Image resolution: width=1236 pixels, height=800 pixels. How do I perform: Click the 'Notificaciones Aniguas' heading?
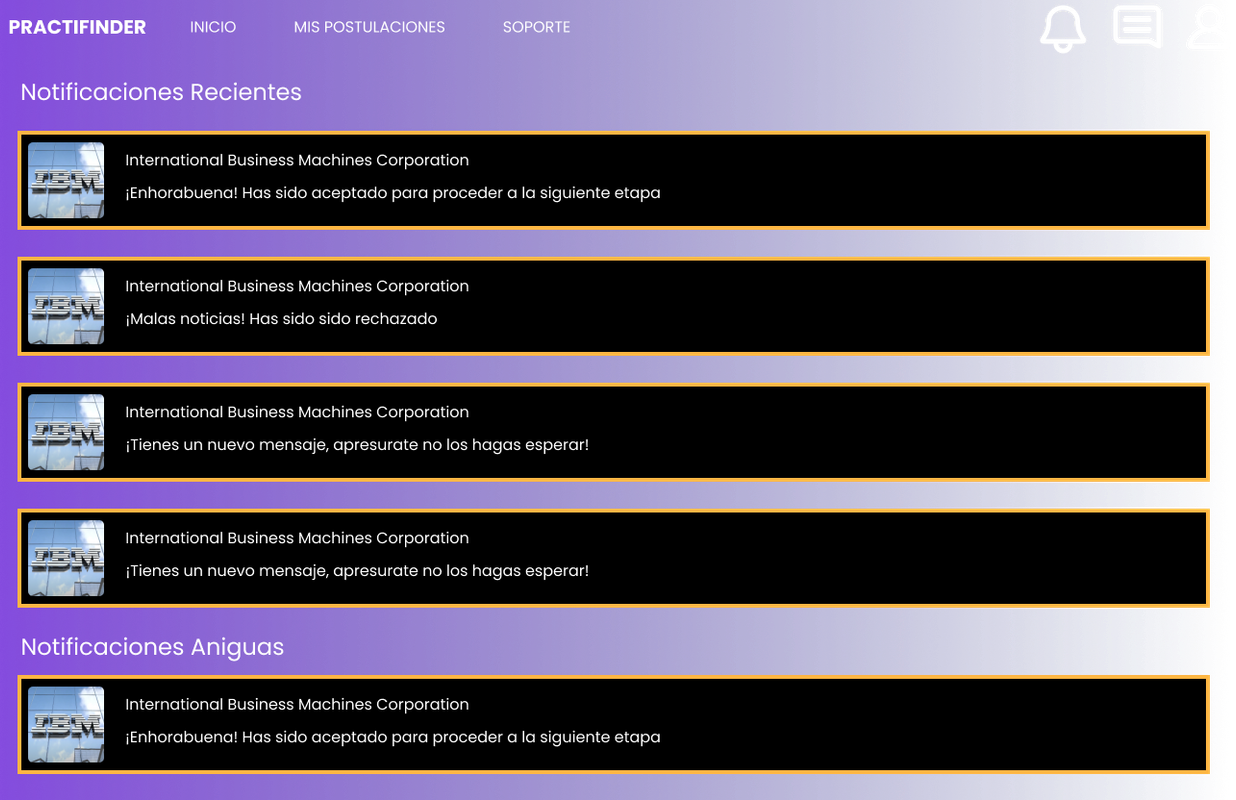pos(152,647)
